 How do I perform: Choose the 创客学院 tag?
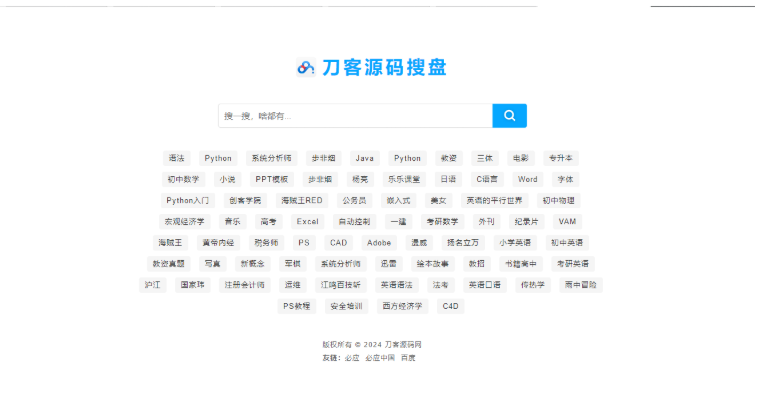click(x=245, y=201)
